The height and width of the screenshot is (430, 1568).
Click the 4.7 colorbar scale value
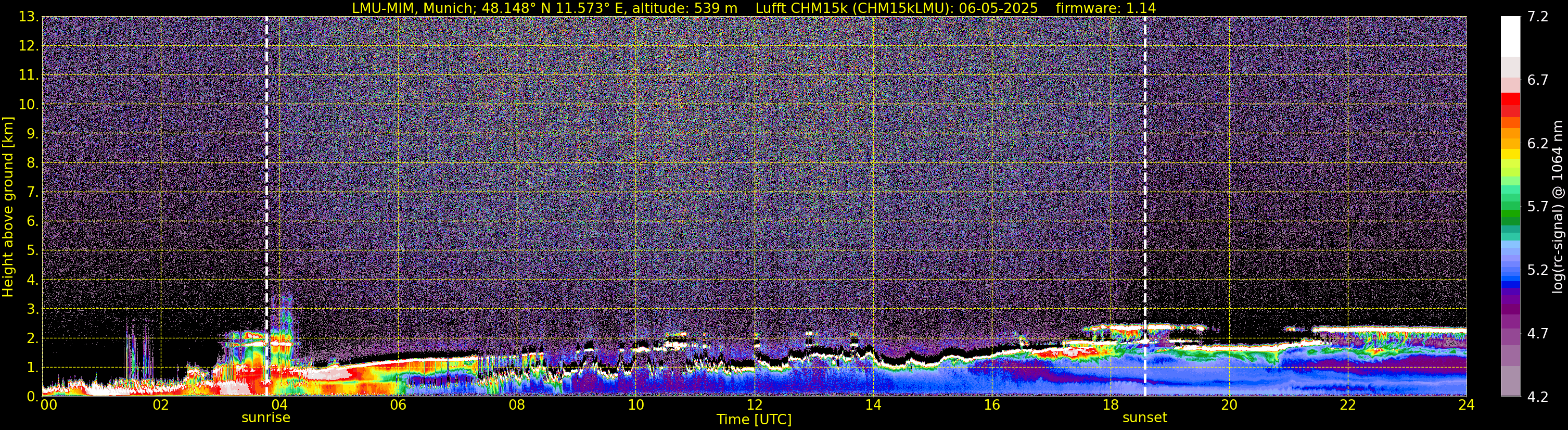pos(1538,333)
